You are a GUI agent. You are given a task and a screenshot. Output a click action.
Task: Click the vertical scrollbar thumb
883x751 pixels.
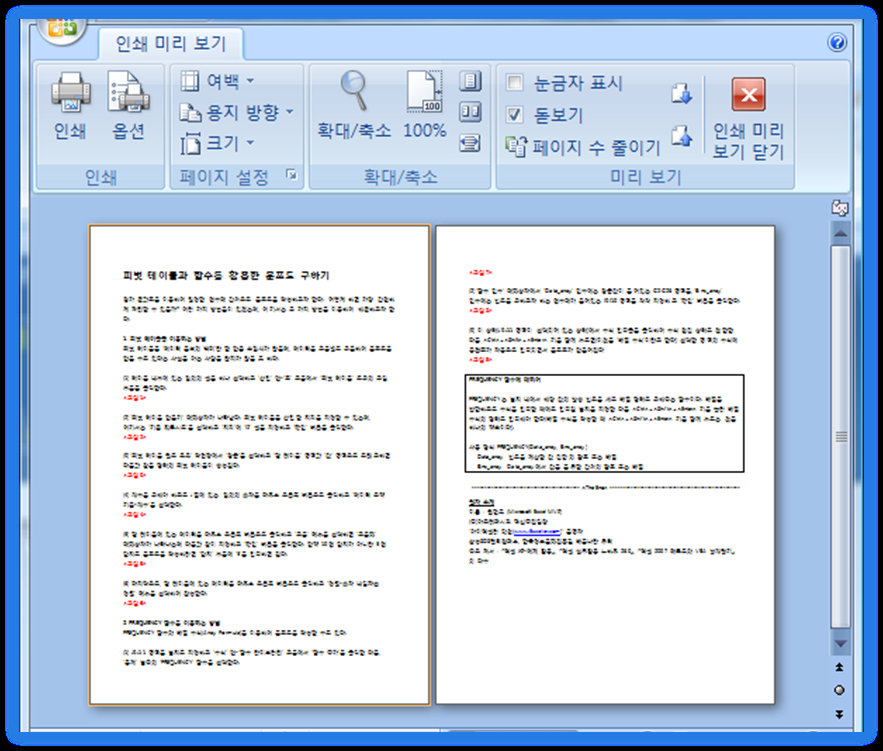[x=840, y=436]
